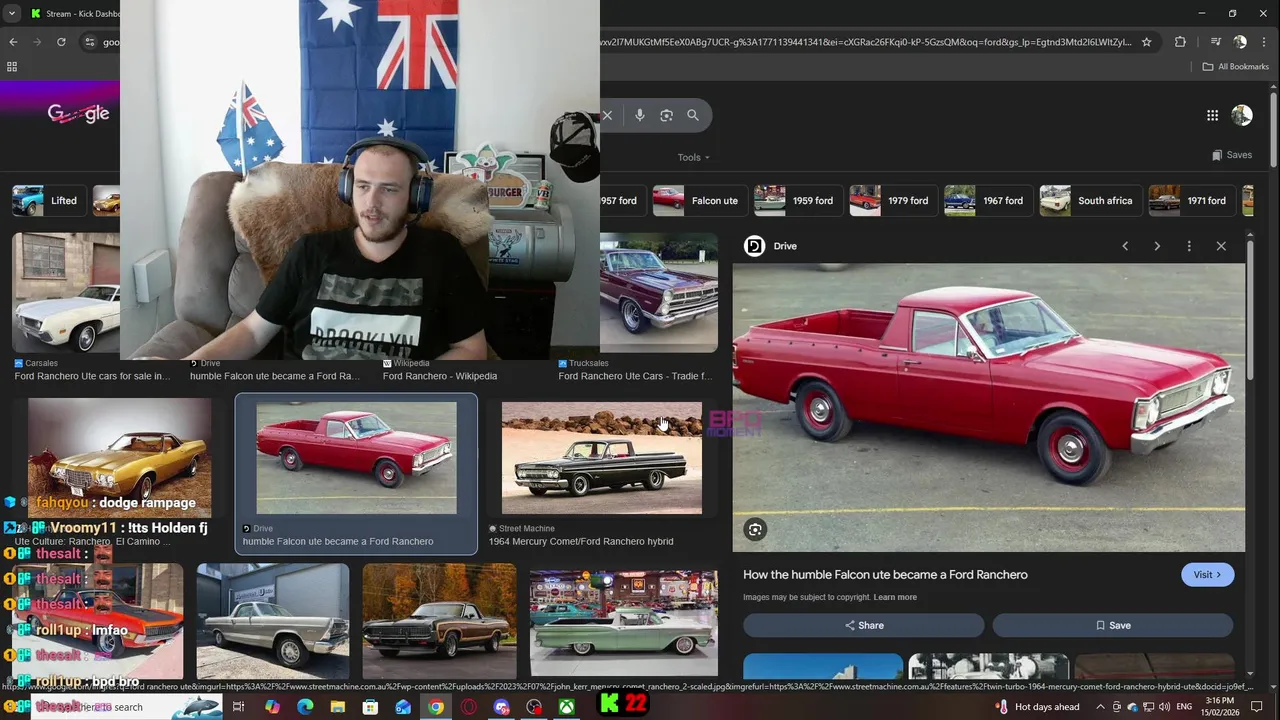Open the tab search dropdown
The height and width of the screenshot is (720, 1280).
coord(12,14)
